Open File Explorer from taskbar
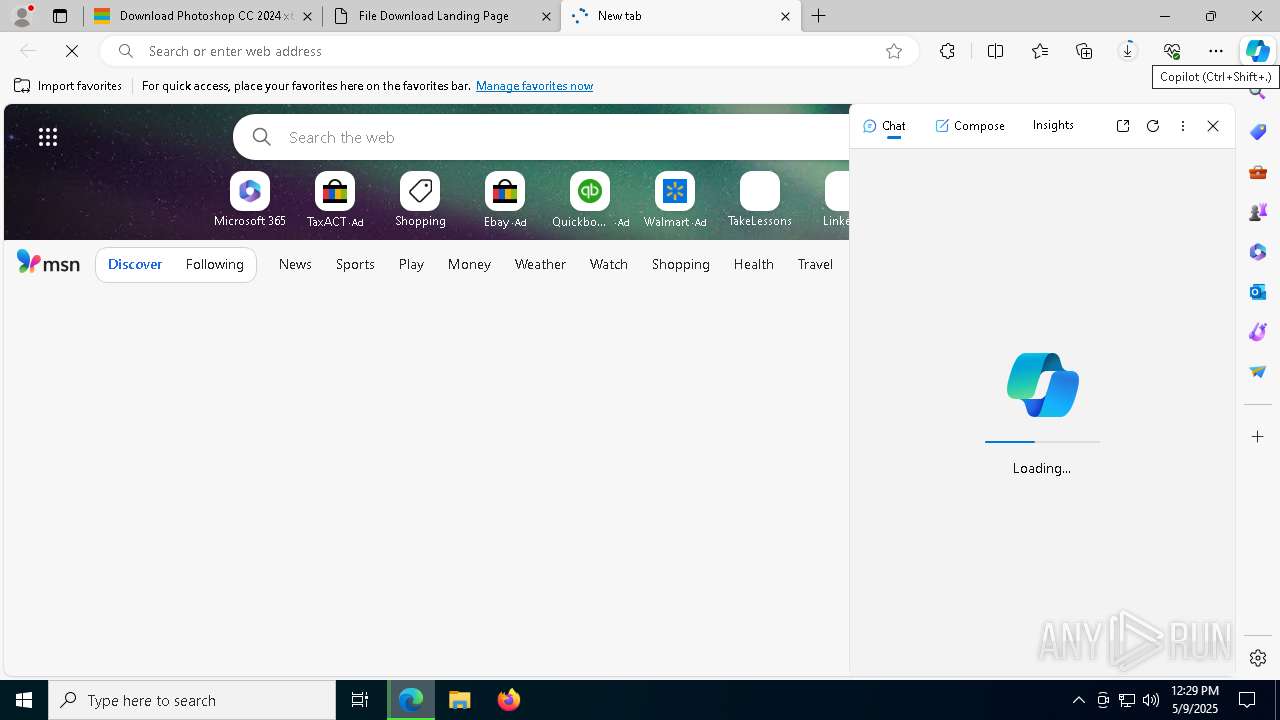 click(460, 700)
